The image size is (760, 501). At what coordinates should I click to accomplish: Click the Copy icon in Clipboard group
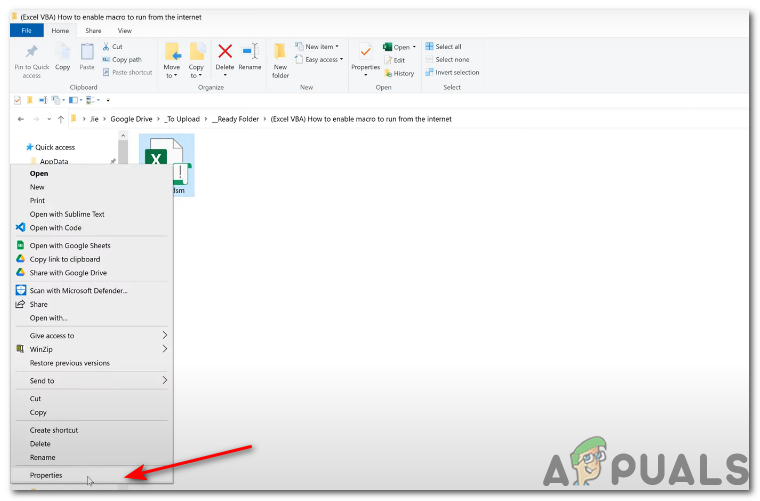(62, 52)
